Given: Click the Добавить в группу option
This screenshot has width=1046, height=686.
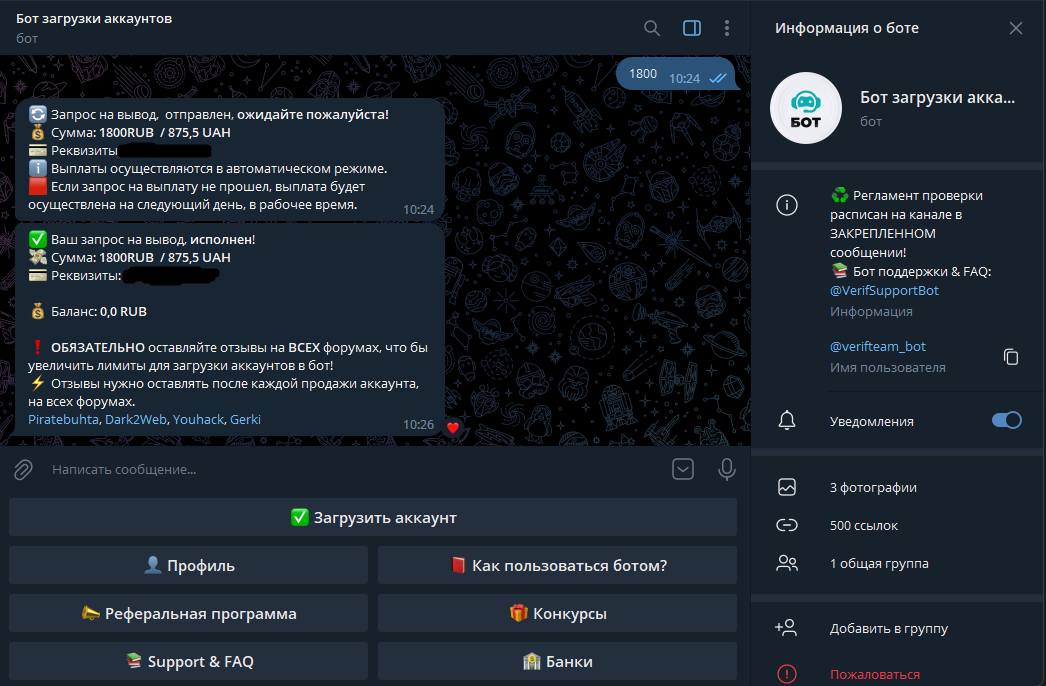Looking at the screenshot, I should point(888,629).
